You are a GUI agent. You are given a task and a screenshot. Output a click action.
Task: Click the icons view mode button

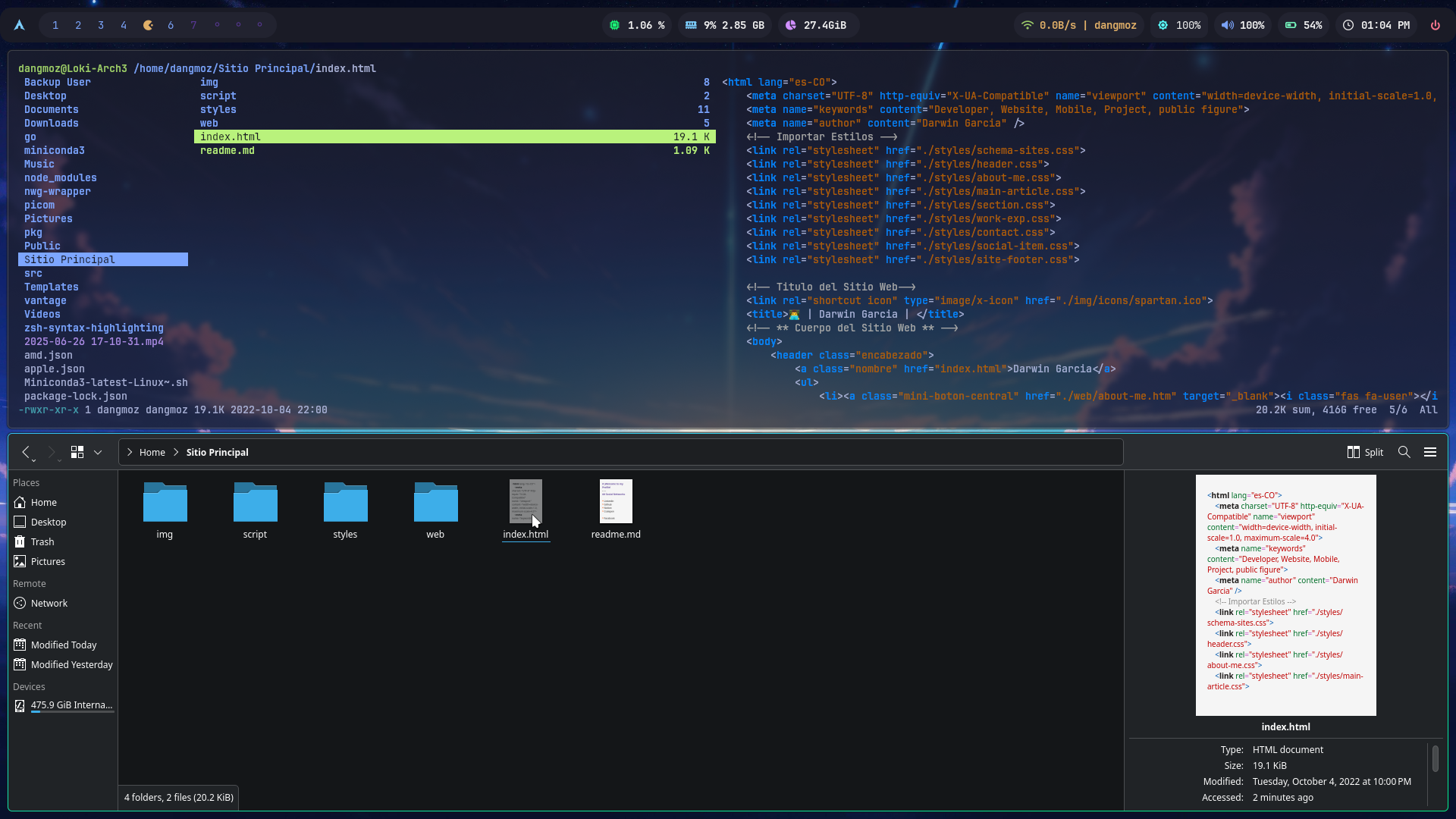(x=77, y=452)
